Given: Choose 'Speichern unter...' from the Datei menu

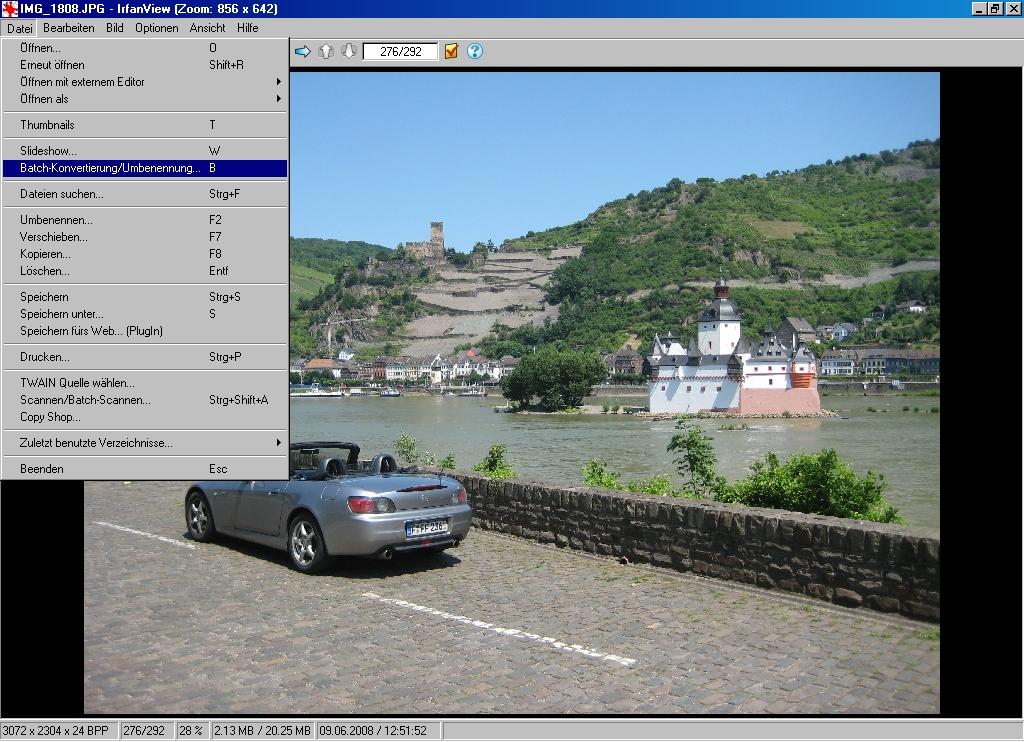Looking at the screenshot, I should coord(62,314).
